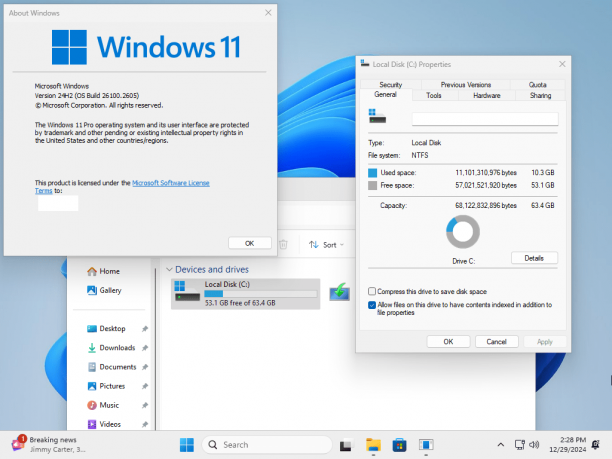Click the File system value NTFS
The image size is (612, 459).
pos(420,155)
